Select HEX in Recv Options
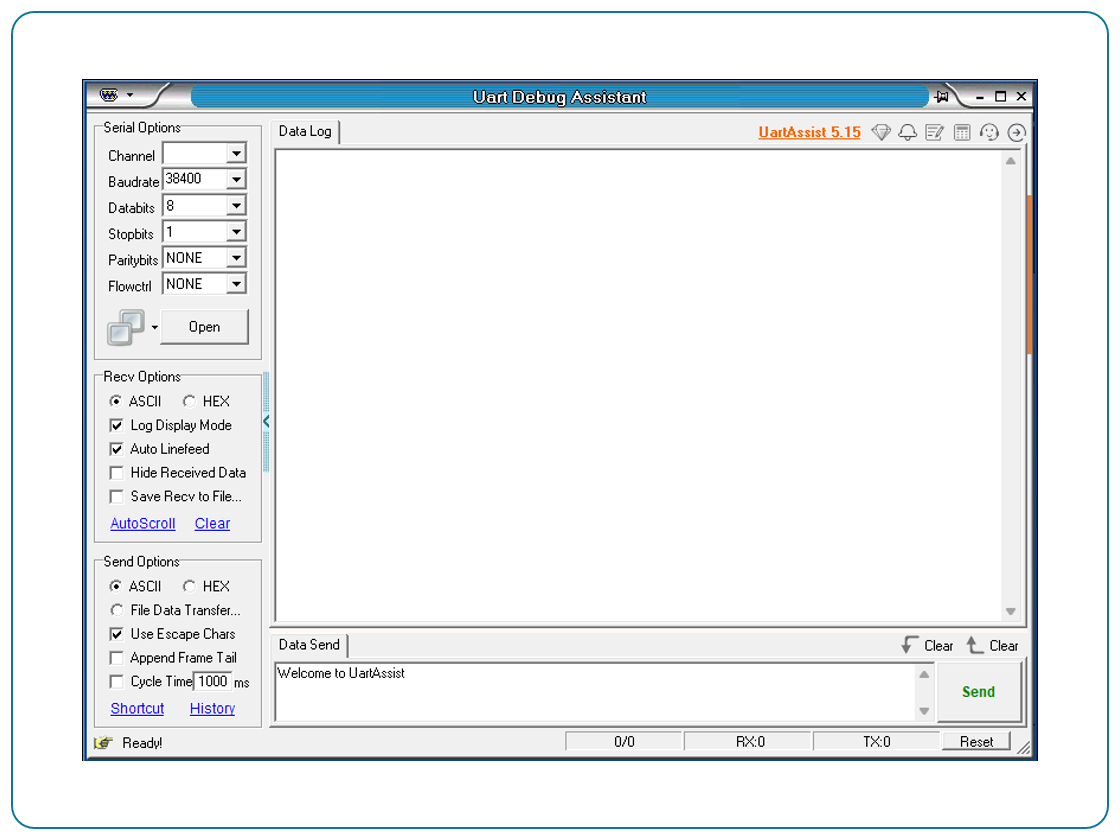1120x840 pixels. (x=206, y=401)
